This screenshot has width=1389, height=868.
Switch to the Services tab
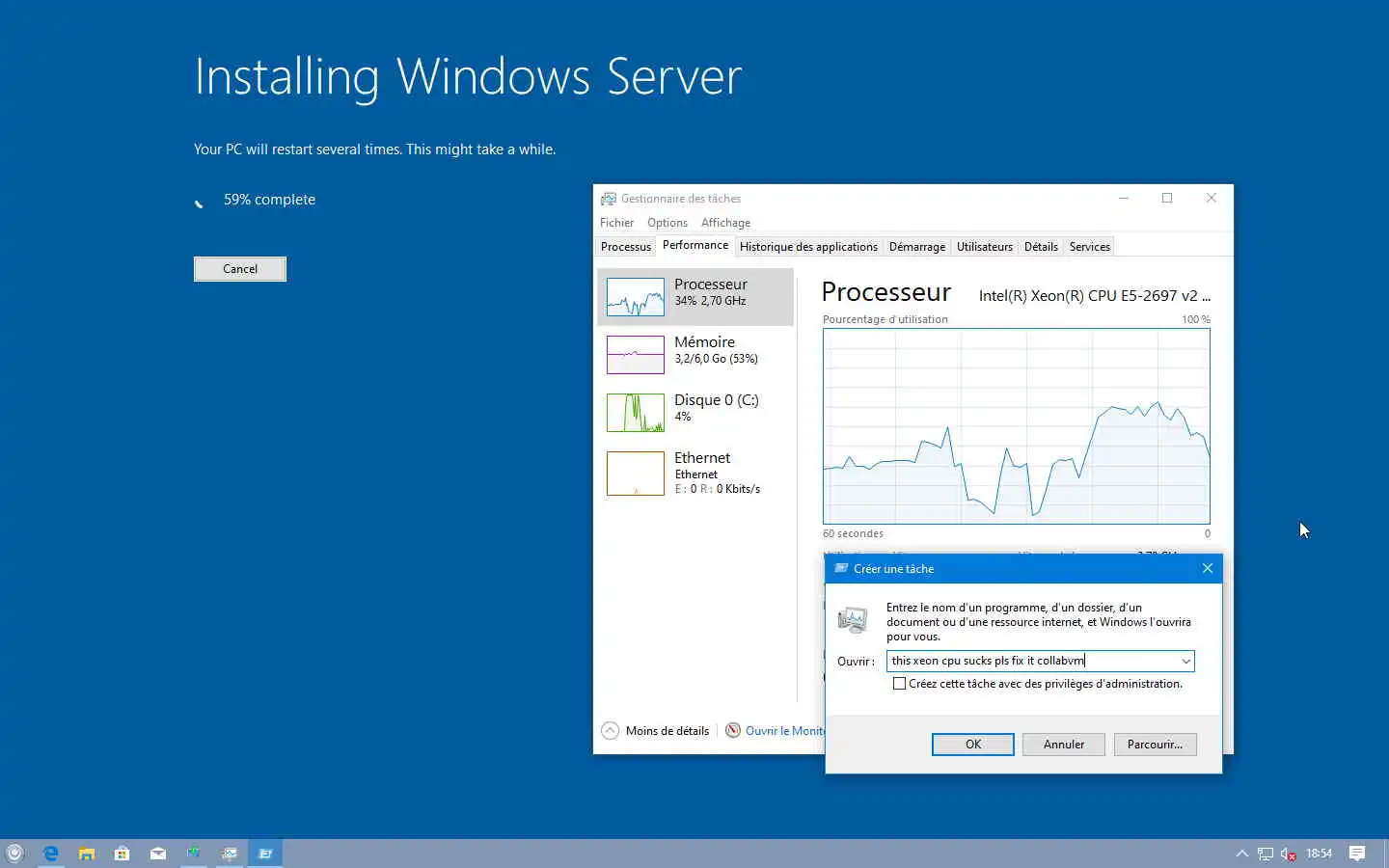(1089, 247)
